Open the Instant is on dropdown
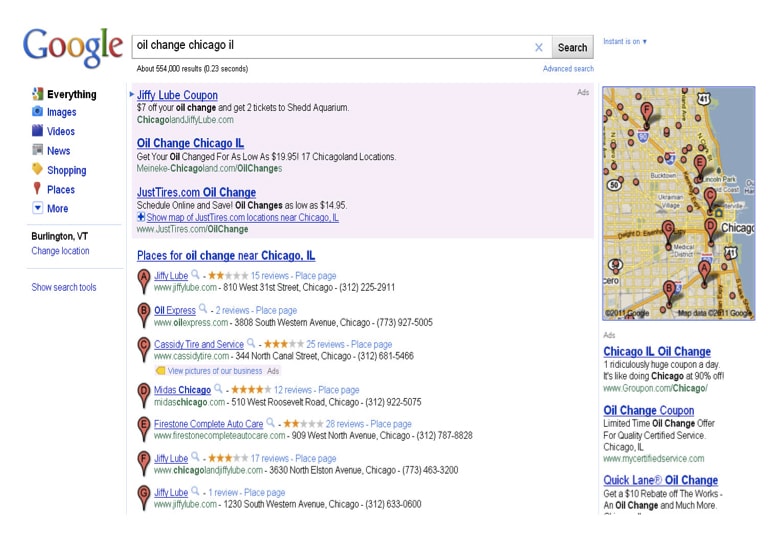This screenshot has height=550, width=777. click(x=625, y=42)
